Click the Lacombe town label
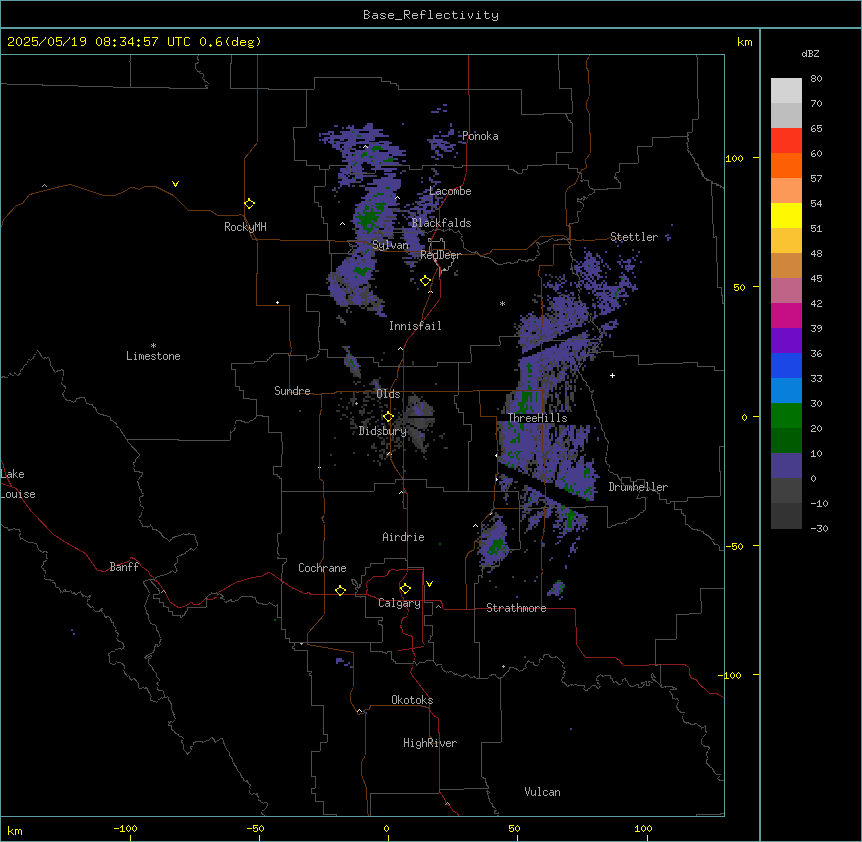Screen dimensions: 862x842 [x=450, y=191]
